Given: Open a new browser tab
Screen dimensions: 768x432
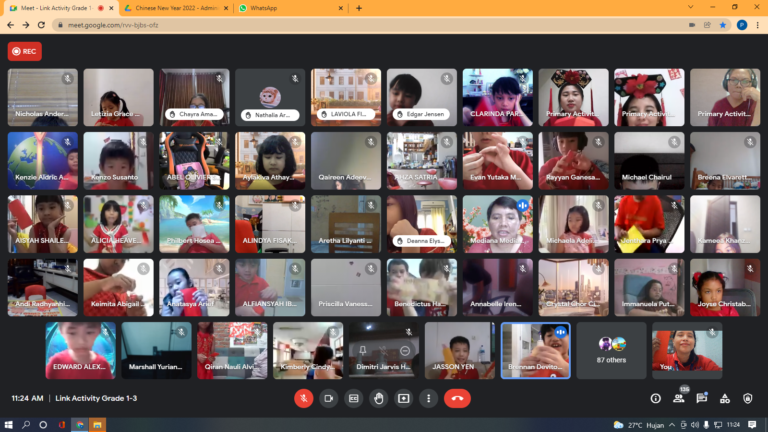Looking at the screenshot, I should (x=359, y=8).
